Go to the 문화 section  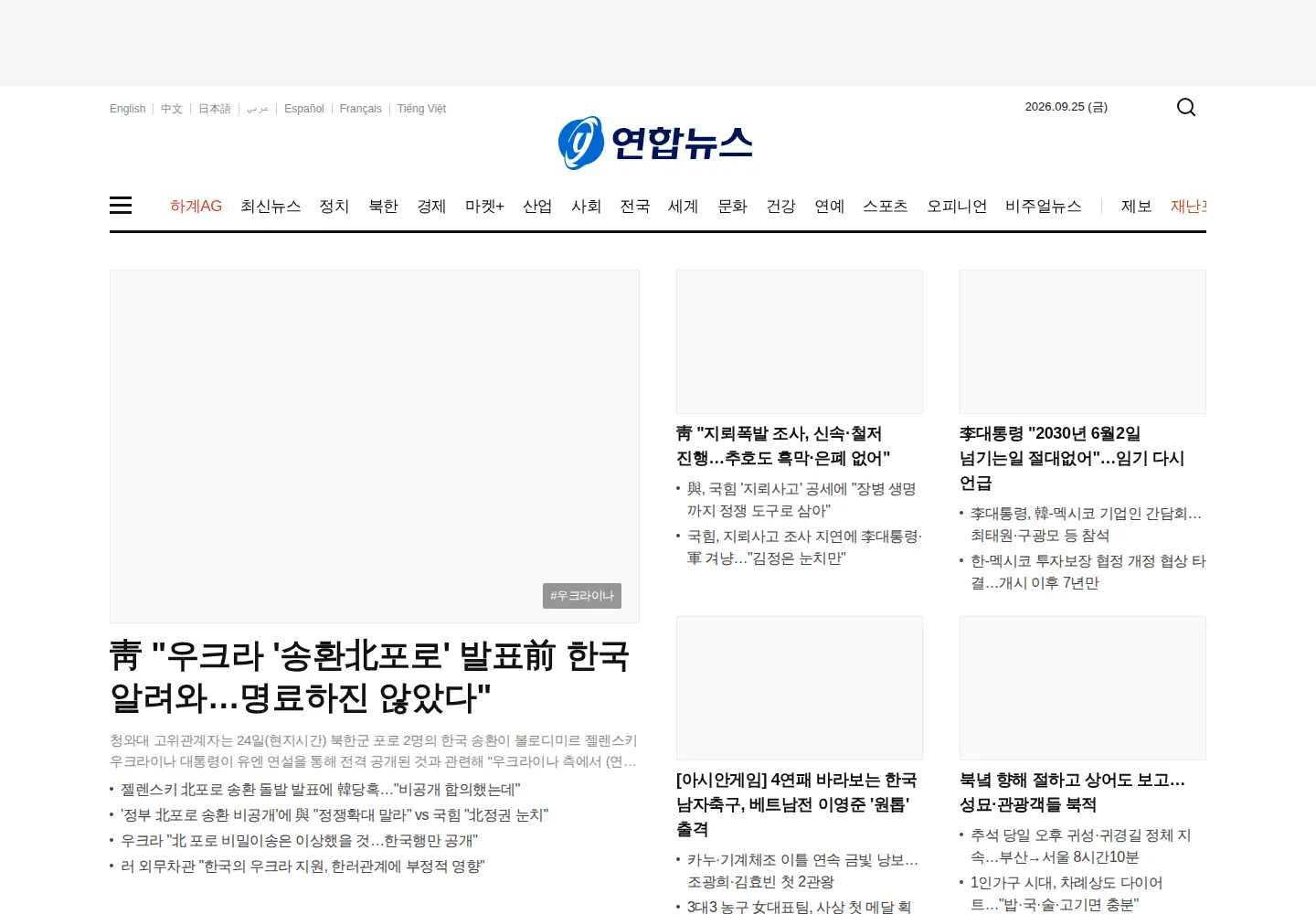[732, 207]
